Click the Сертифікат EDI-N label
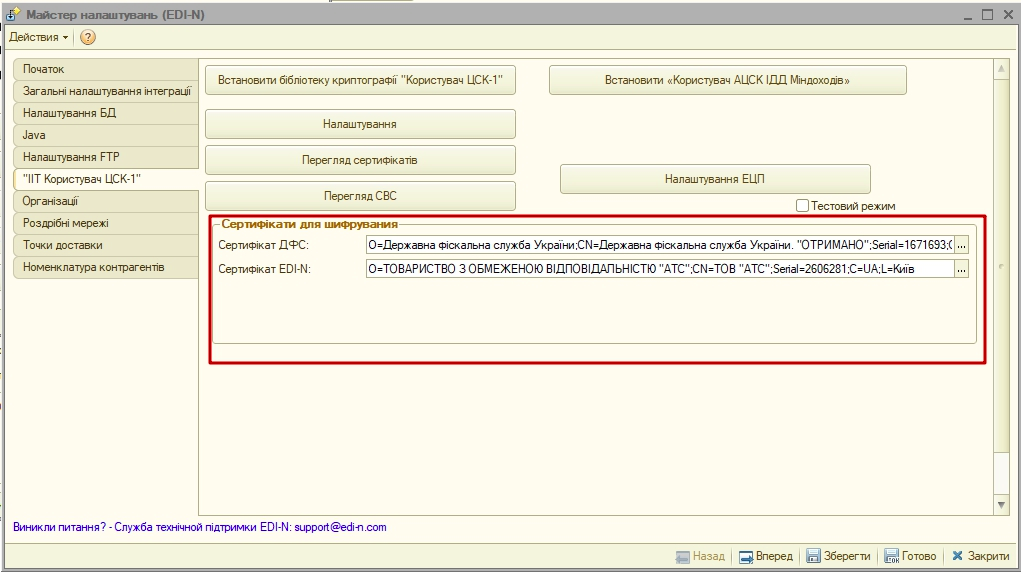Viewport: 1021px width, 572px height. (264, 269)
